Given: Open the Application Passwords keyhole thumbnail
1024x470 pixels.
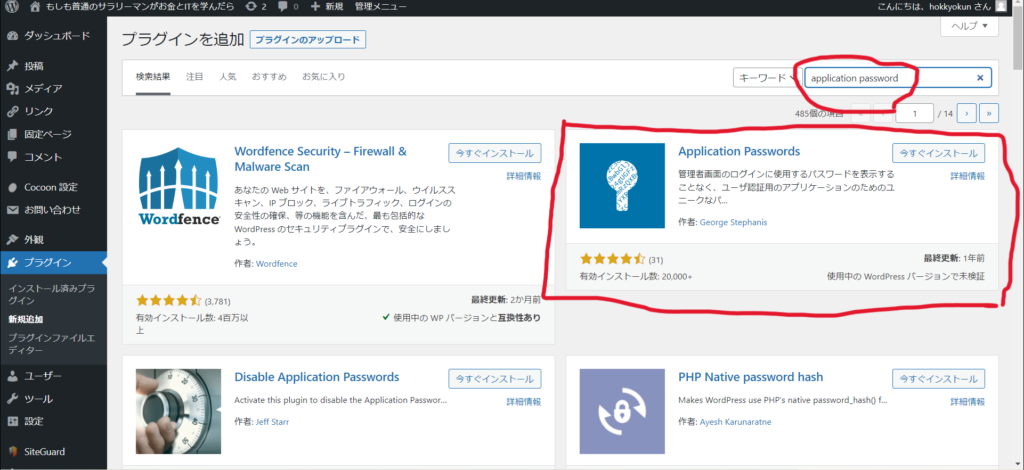Looking at the screenshot, I should 622,185.
